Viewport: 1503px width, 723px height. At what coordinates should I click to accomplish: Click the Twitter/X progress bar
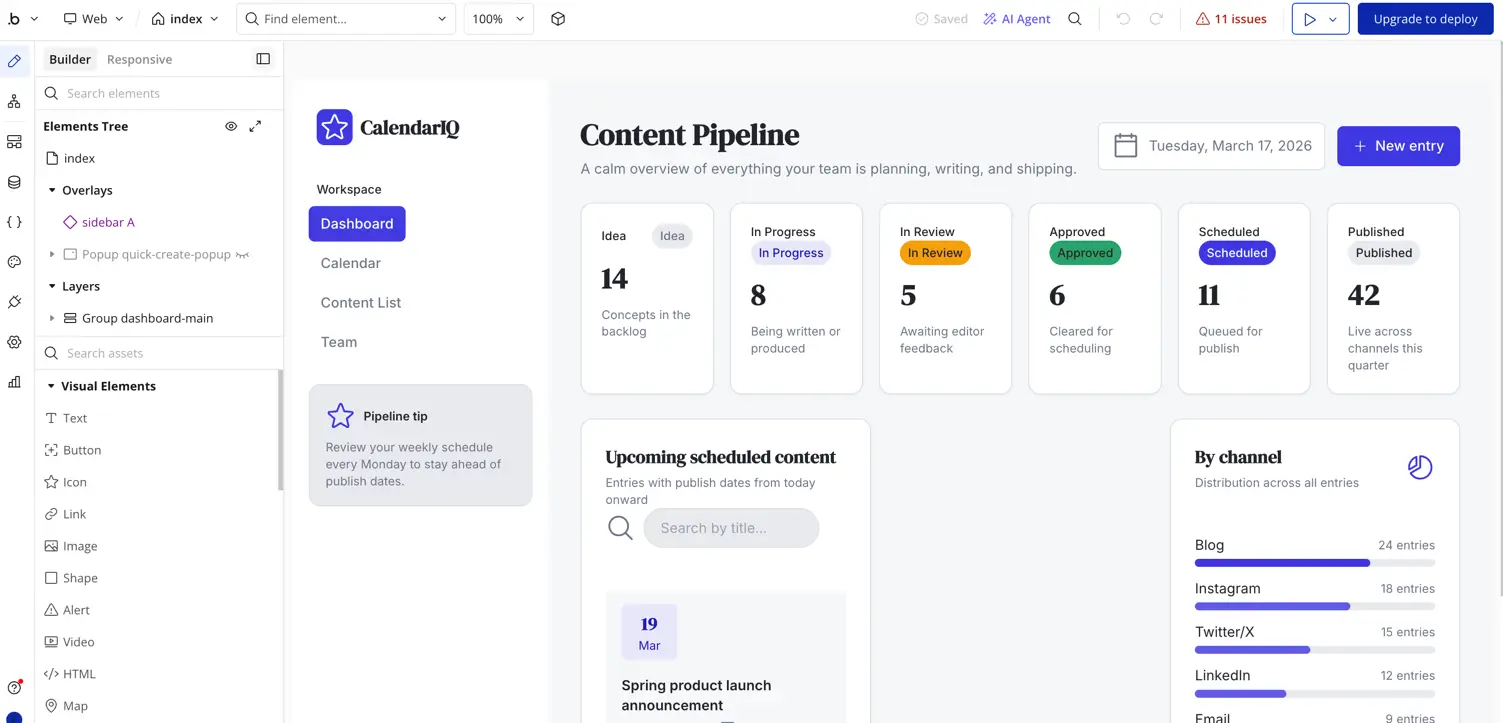tap(1314, 650)
